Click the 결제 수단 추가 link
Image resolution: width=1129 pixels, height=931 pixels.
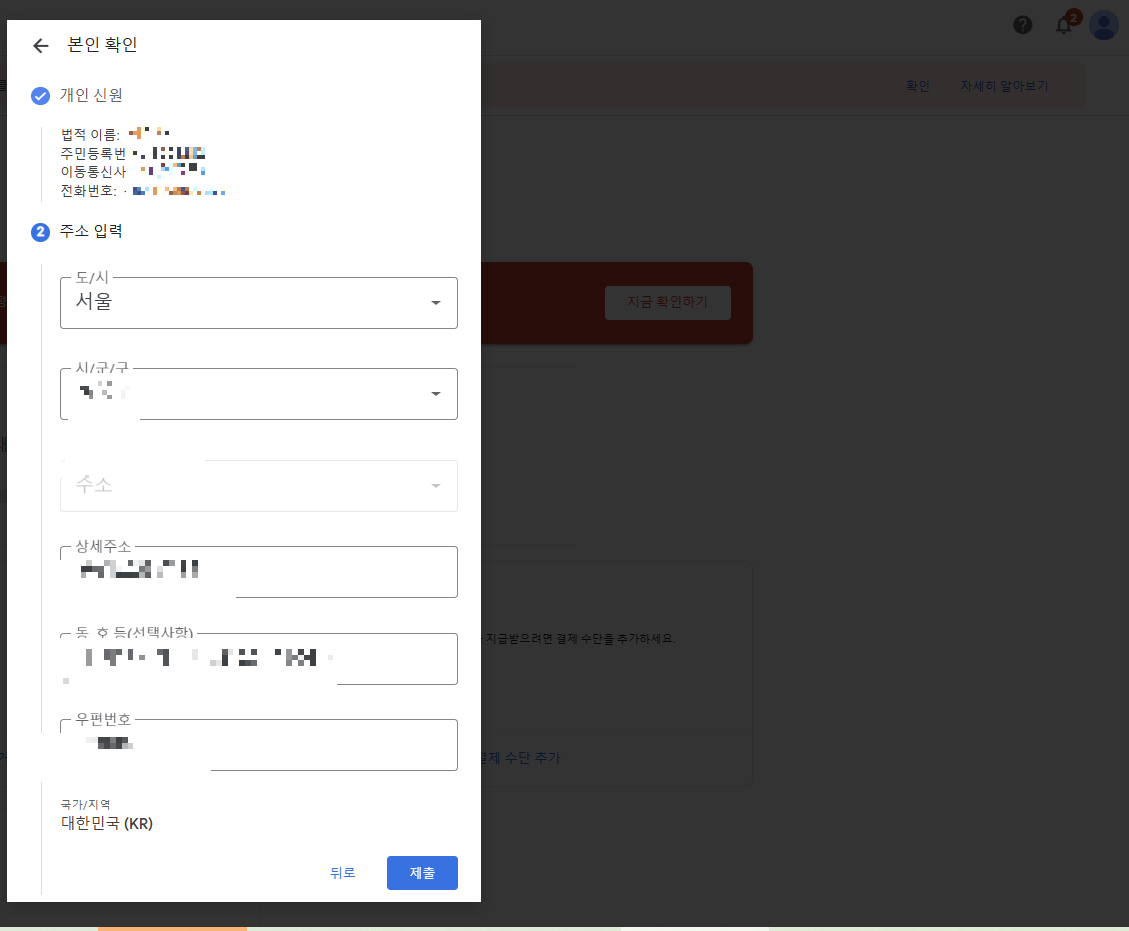pyautogui.click(x=520, y=757)
